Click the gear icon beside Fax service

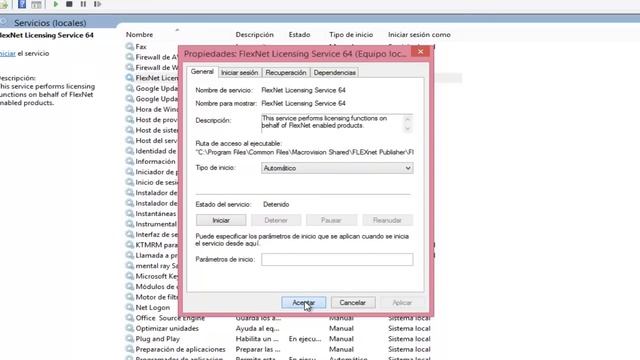130,47
